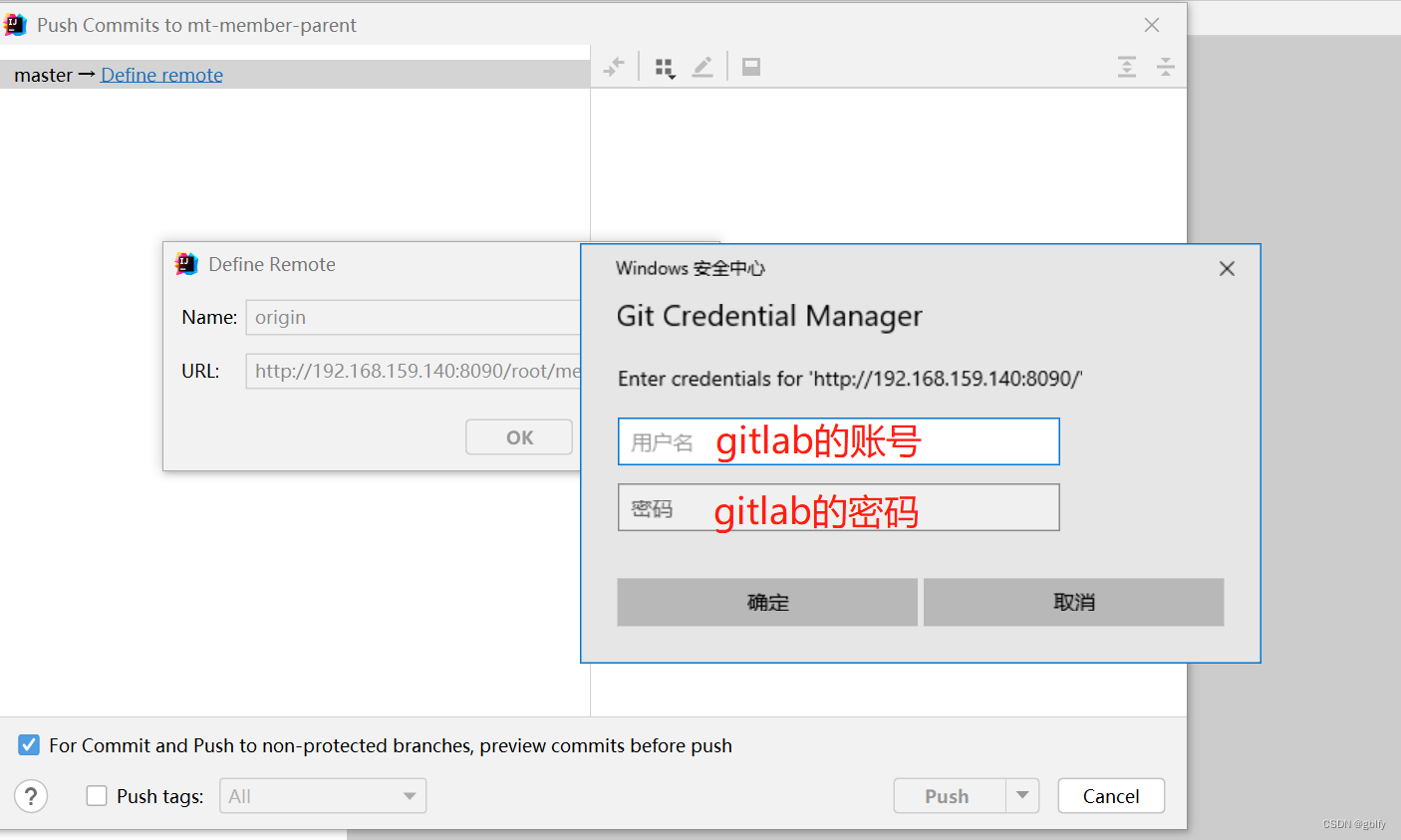Viewport: 1401px width, 840px height.
Task: Click the IntelliJ icon in Push Commits title
Action: pos(15,25)
